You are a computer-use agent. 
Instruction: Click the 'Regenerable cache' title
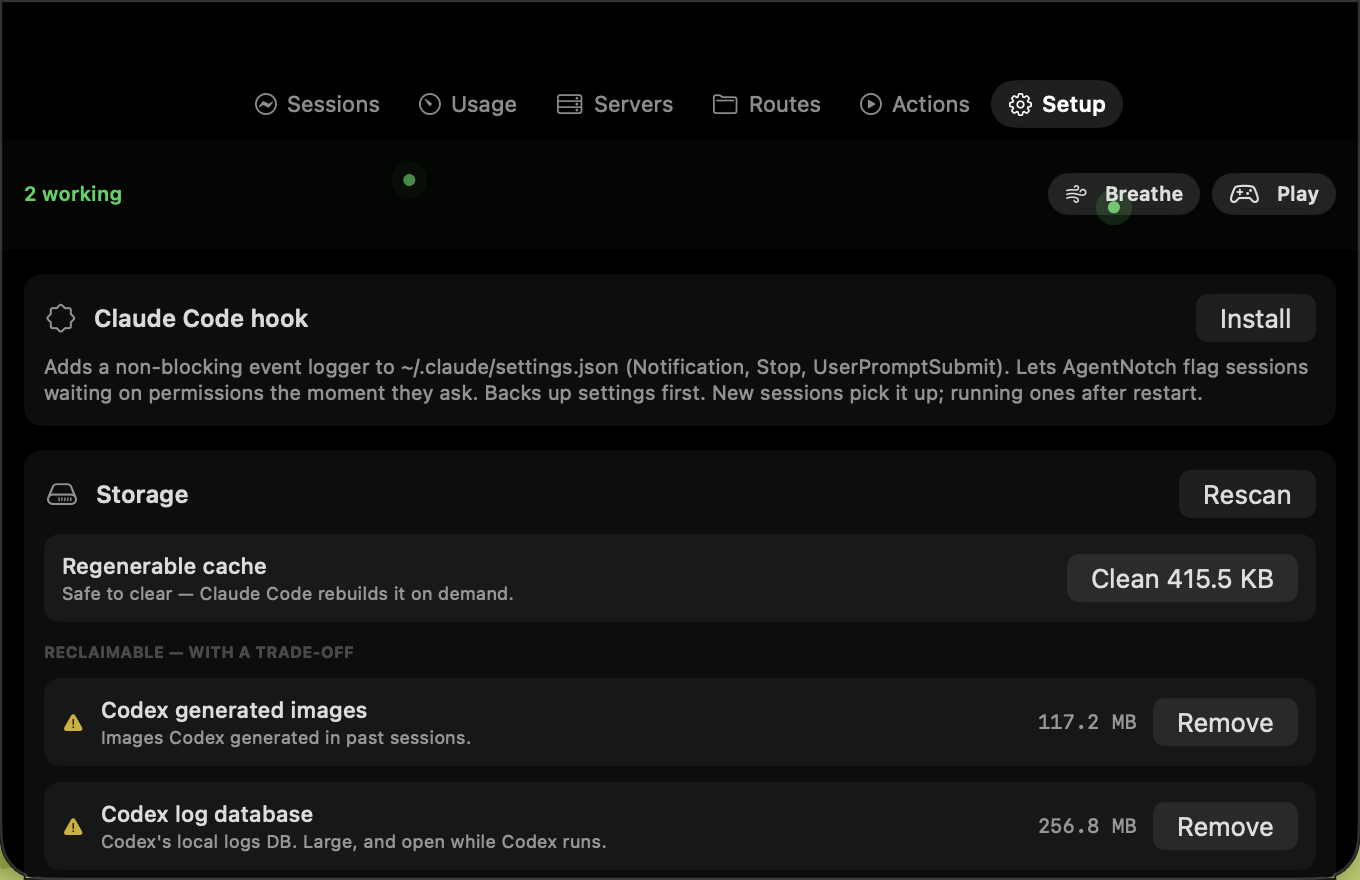tap(164, 566)
